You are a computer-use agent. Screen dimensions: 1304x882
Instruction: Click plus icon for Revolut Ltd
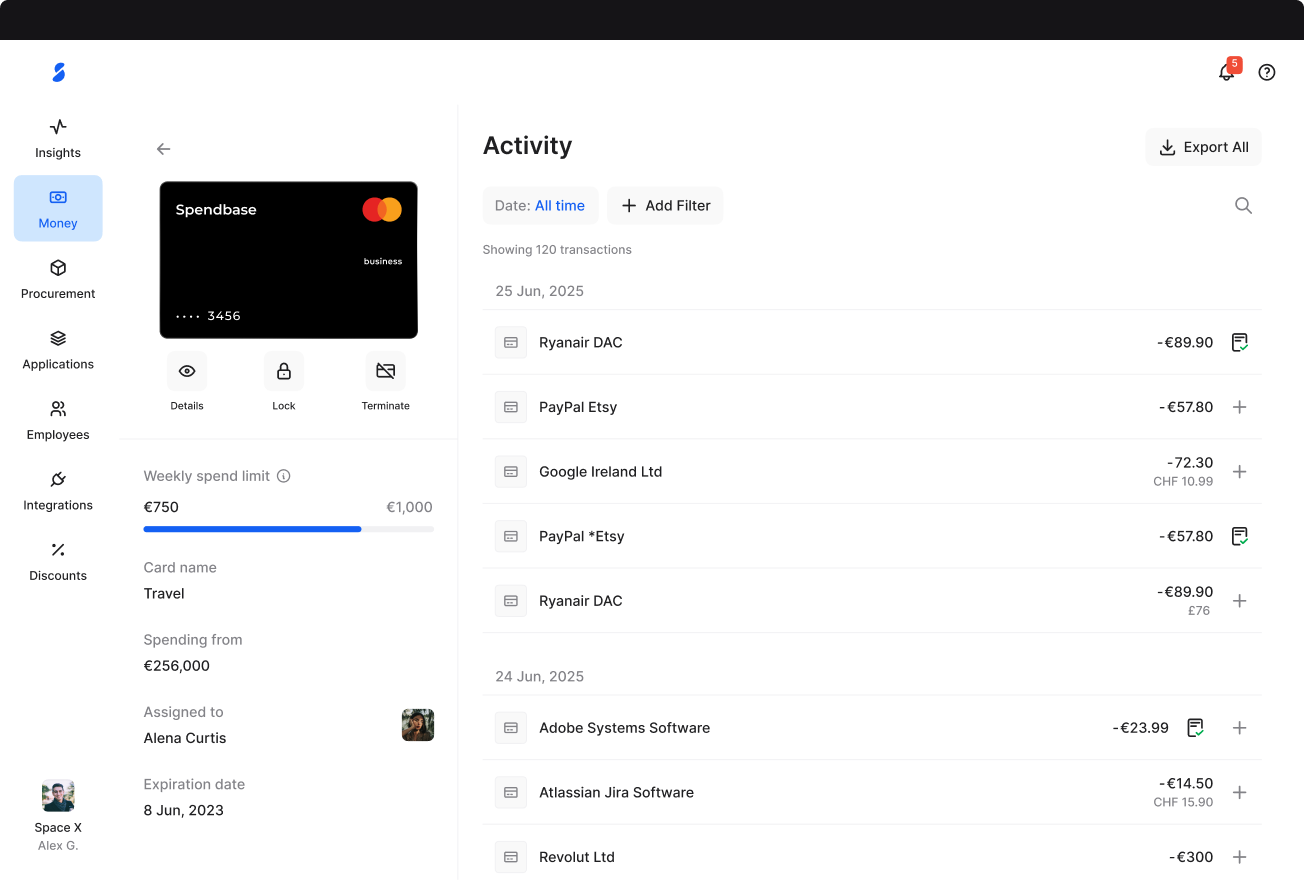tap(1240, 857)
